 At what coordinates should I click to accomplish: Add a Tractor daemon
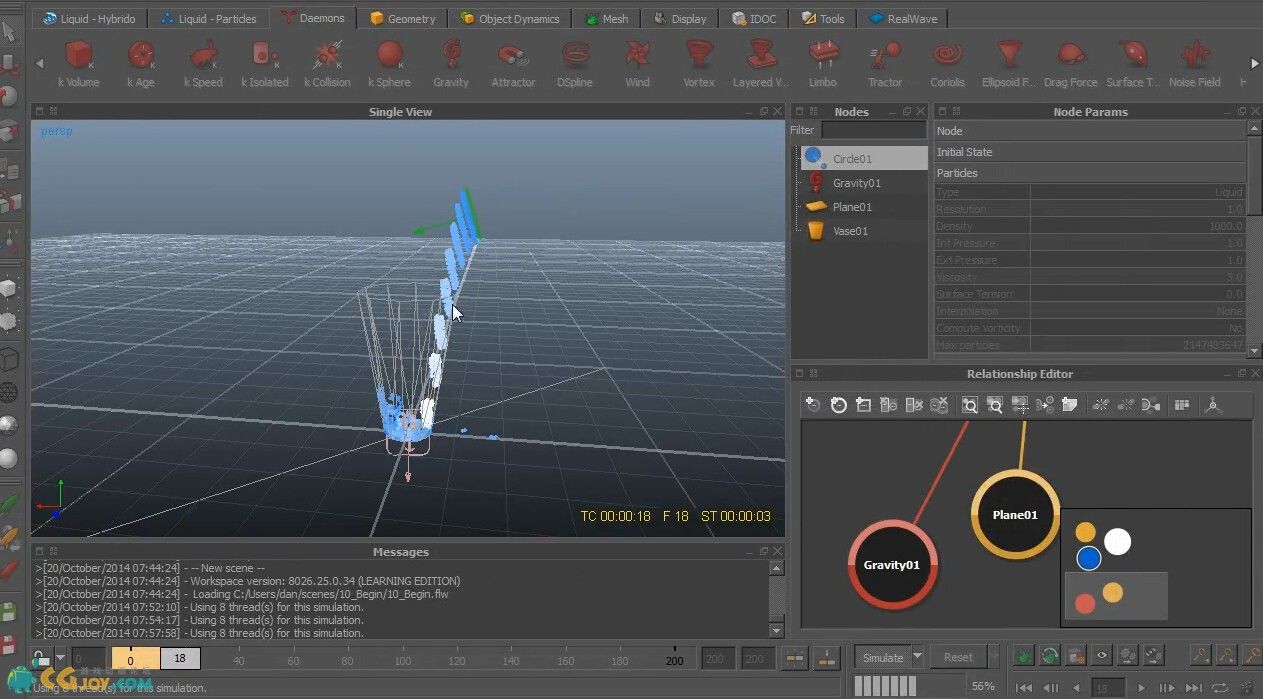click(885, 63)
